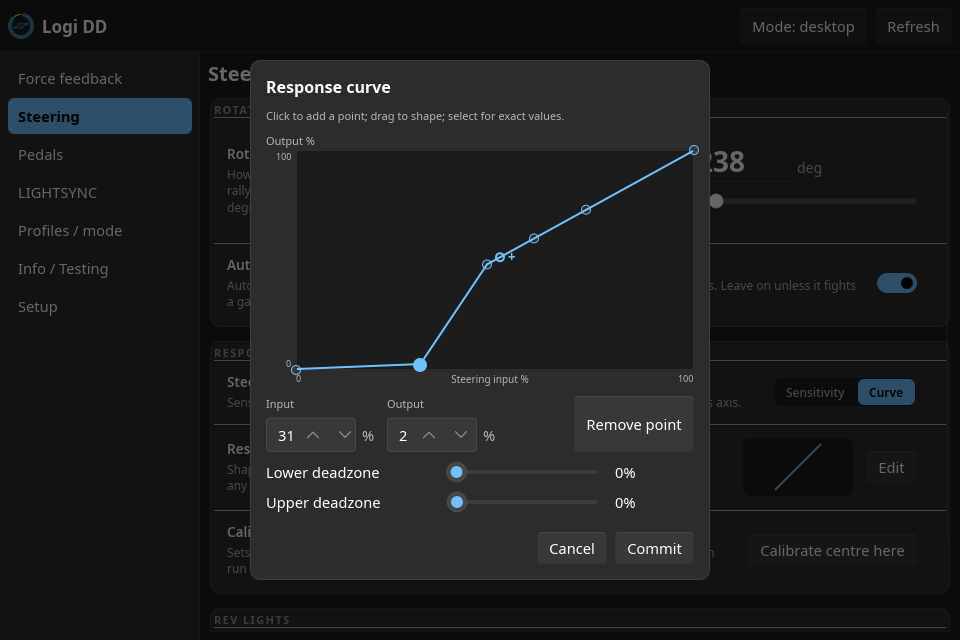Open the LIGHTSYNC section
The height and width of the screenshot is (640, 960).
100,192
